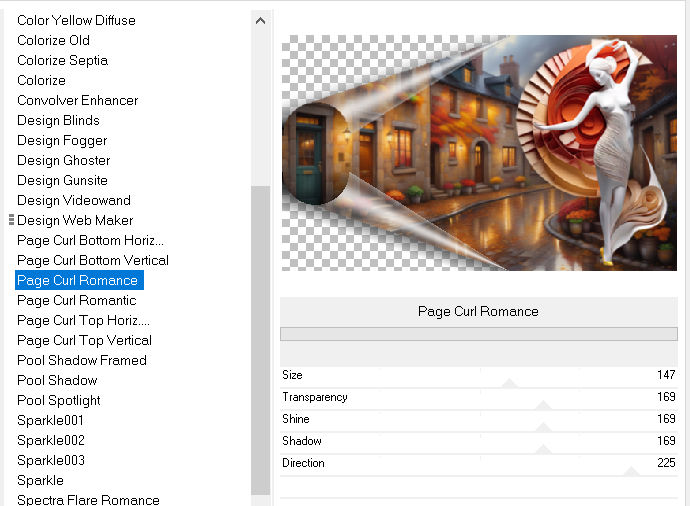Click the Transparency slider marker

[543, 404]
